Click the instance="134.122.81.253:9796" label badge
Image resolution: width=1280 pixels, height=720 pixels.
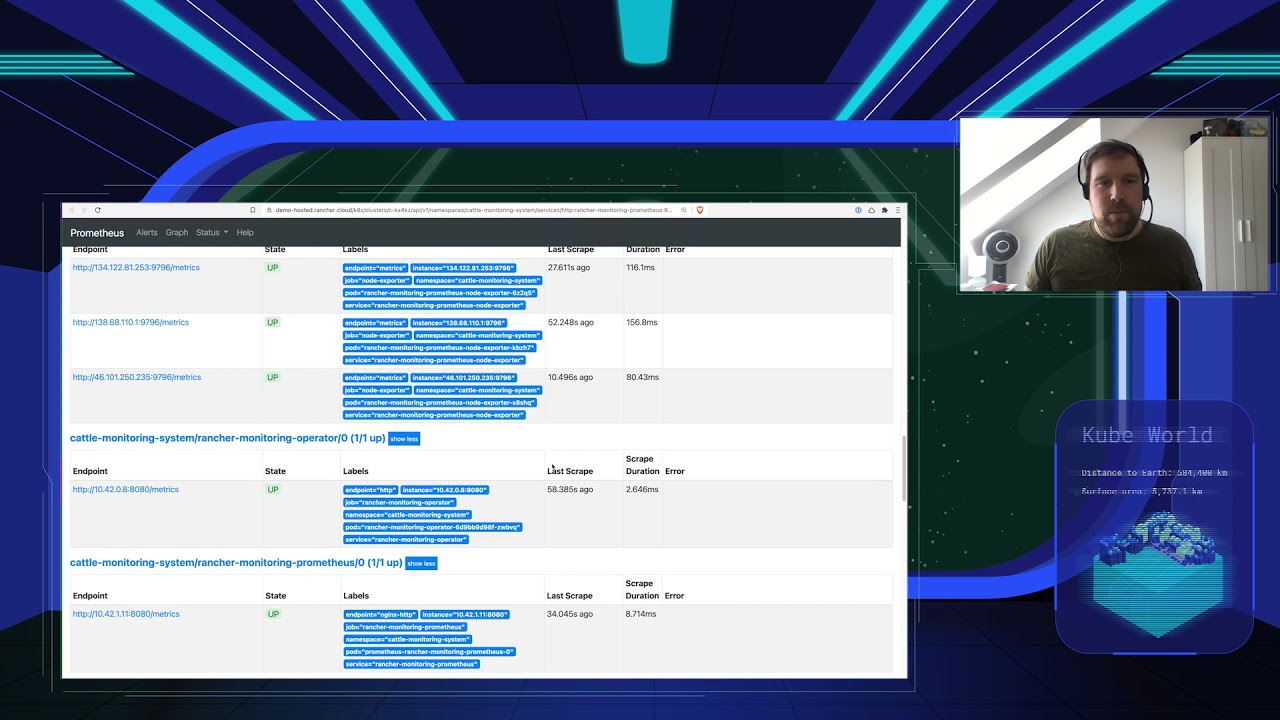463,268
